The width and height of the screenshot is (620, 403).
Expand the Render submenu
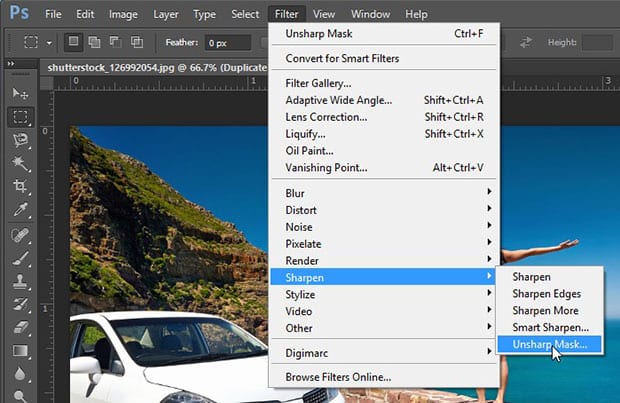tap(384, 261)
